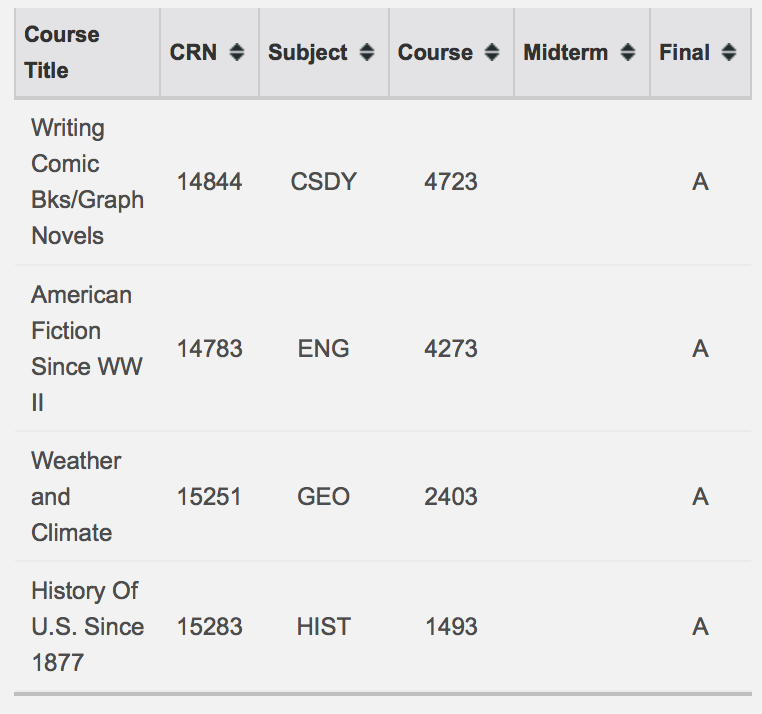Sort grades using Midterm sort icon

(x=628, y=52)
